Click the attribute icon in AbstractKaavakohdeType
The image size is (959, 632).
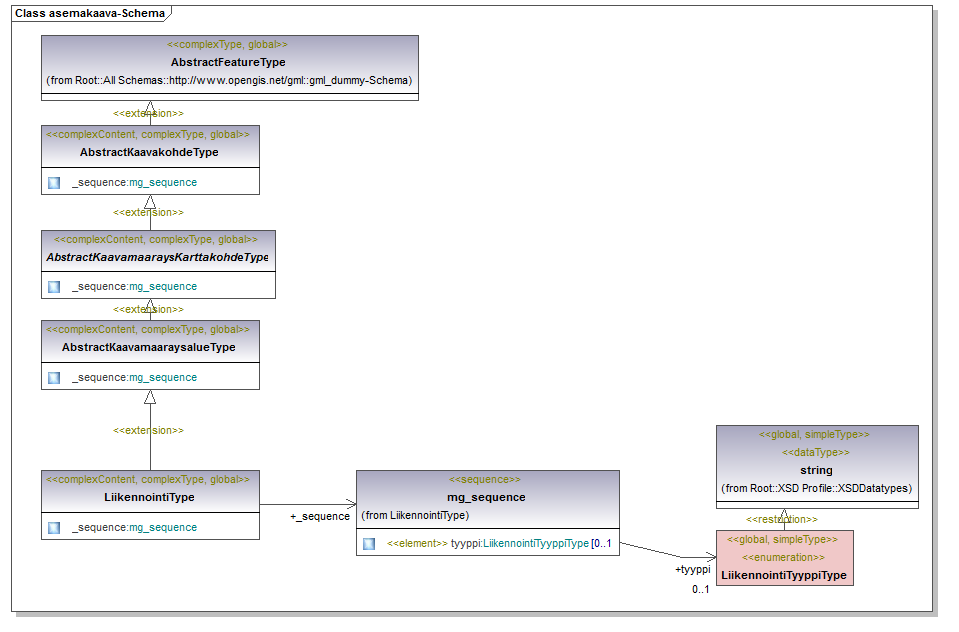[x=54, y=183]
